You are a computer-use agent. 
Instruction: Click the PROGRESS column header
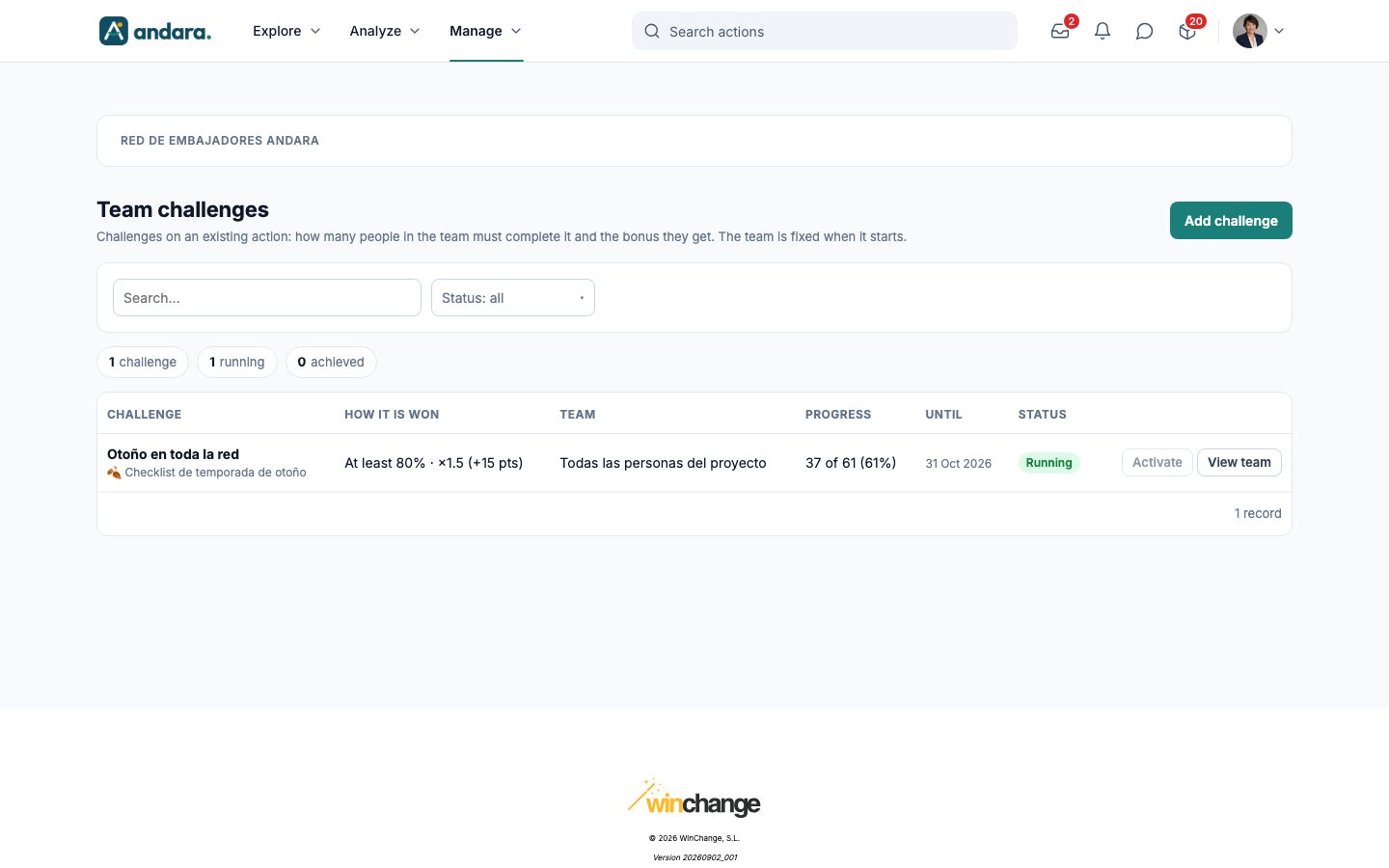(838, 415)
